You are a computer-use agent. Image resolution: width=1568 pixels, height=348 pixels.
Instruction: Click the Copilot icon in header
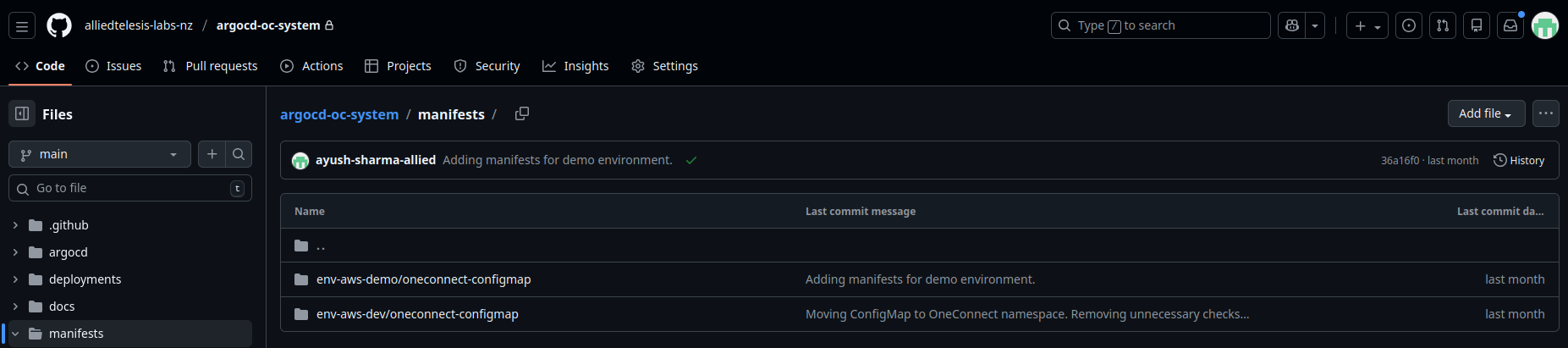click(1292, 25)
